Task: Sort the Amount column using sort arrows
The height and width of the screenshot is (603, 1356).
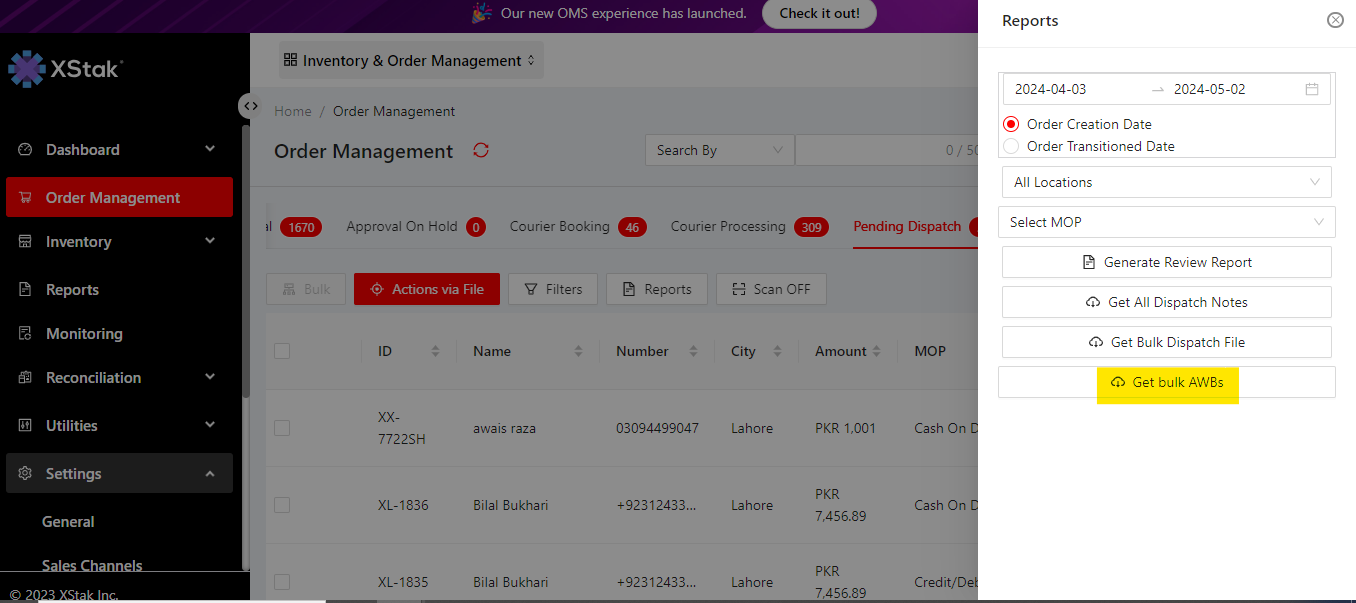Action: point(877,351)
